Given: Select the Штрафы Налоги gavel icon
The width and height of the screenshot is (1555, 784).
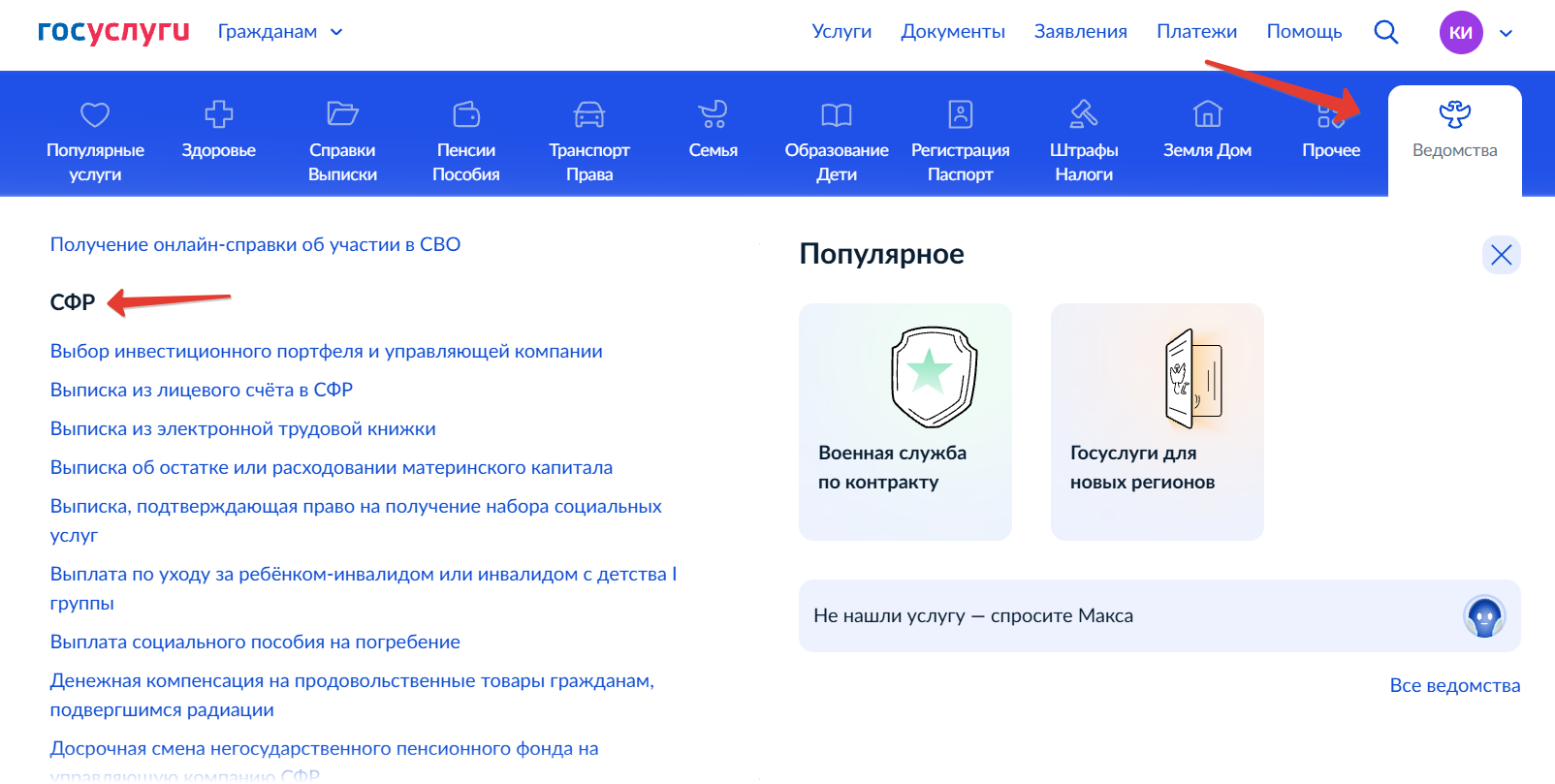Looking at the screenshot, I should [x=1084, y=114].
